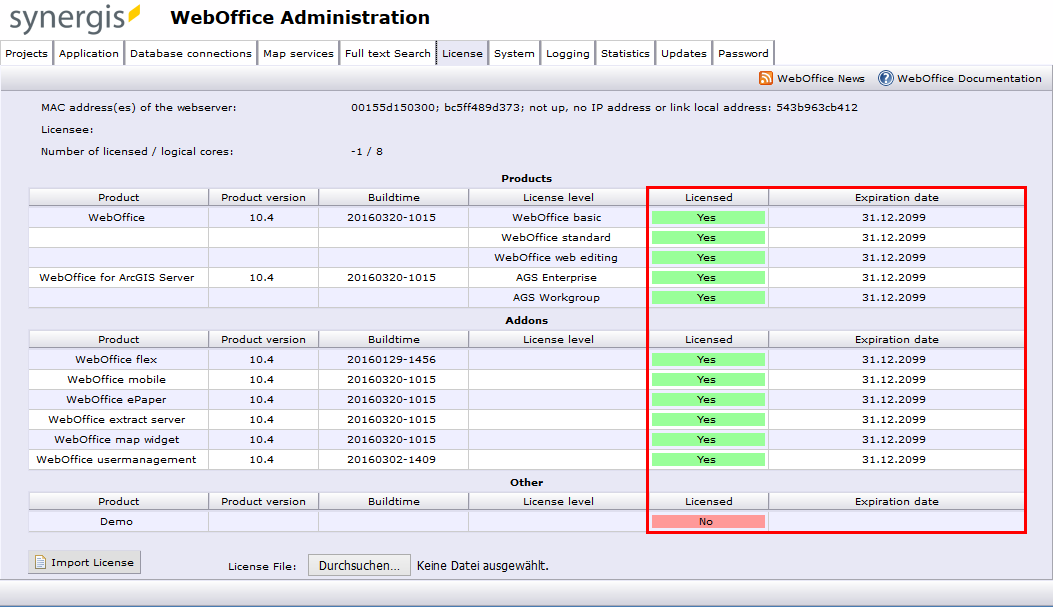Open the Logging tab
The image size is (1053, 607).
[x=567, y=52]
